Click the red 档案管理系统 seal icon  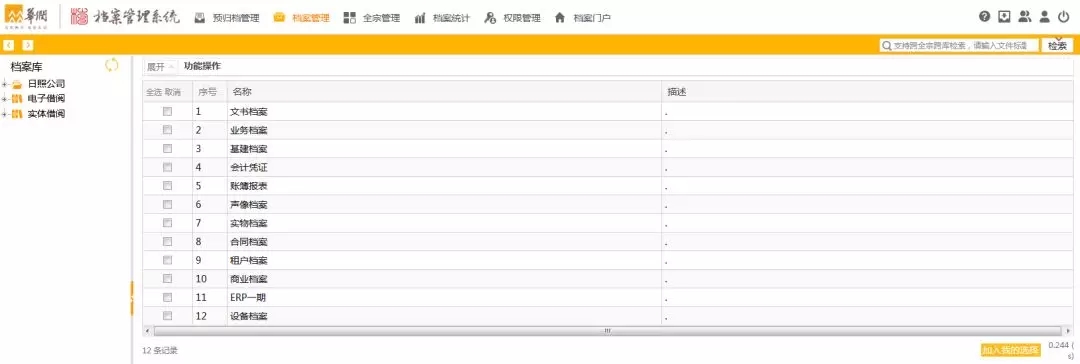click(79, 17)
